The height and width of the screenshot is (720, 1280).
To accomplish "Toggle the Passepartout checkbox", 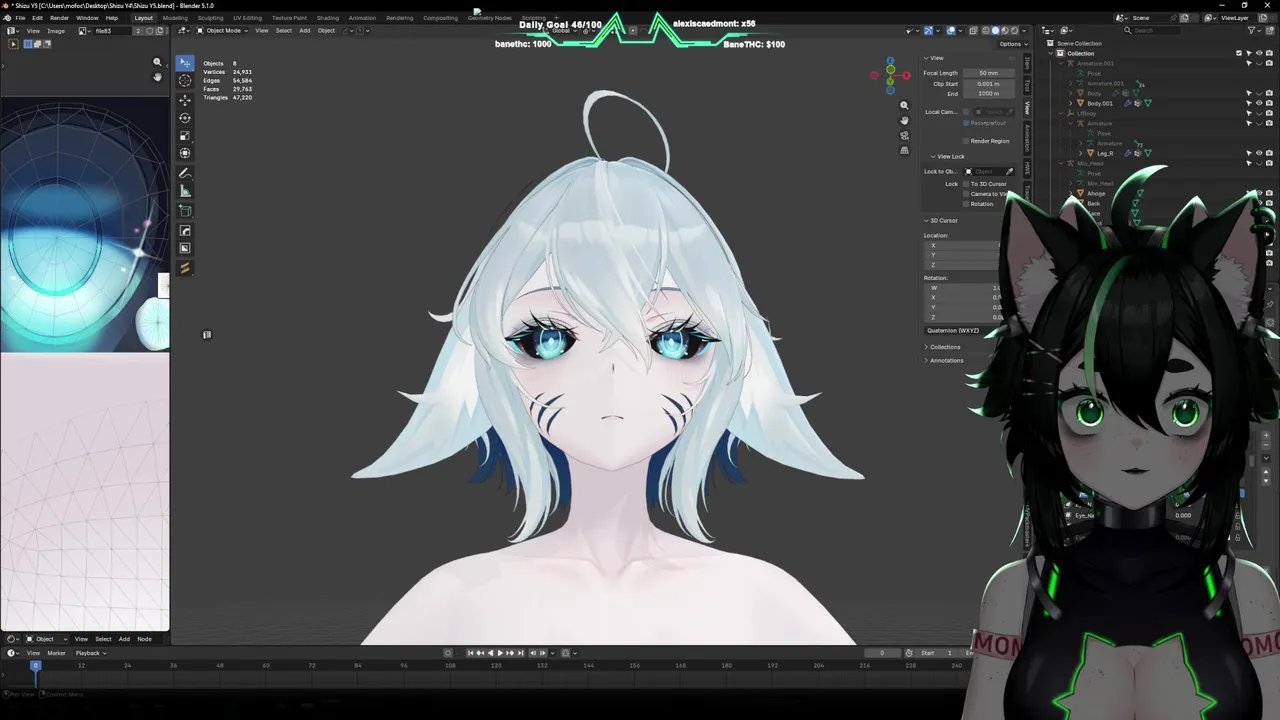I will [x=966, y=123].
